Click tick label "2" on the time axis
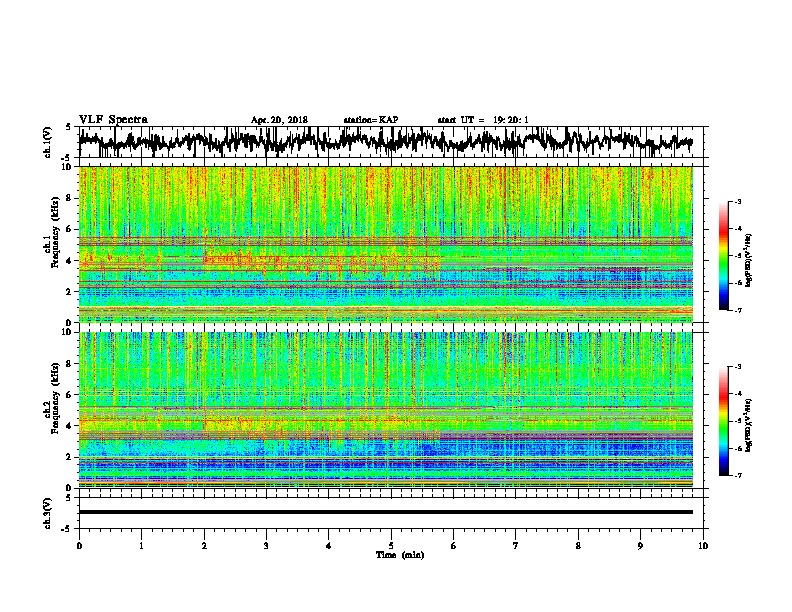792x612 pixels. coord(204,546)
